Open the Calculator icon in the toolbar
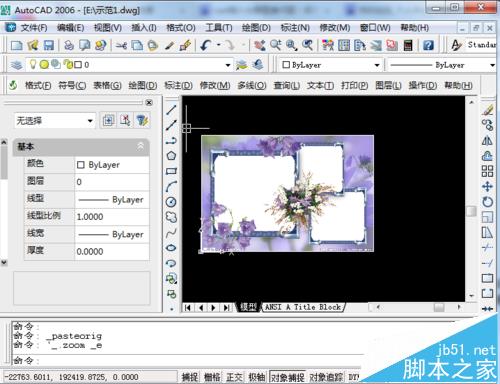 click(408, 45)
